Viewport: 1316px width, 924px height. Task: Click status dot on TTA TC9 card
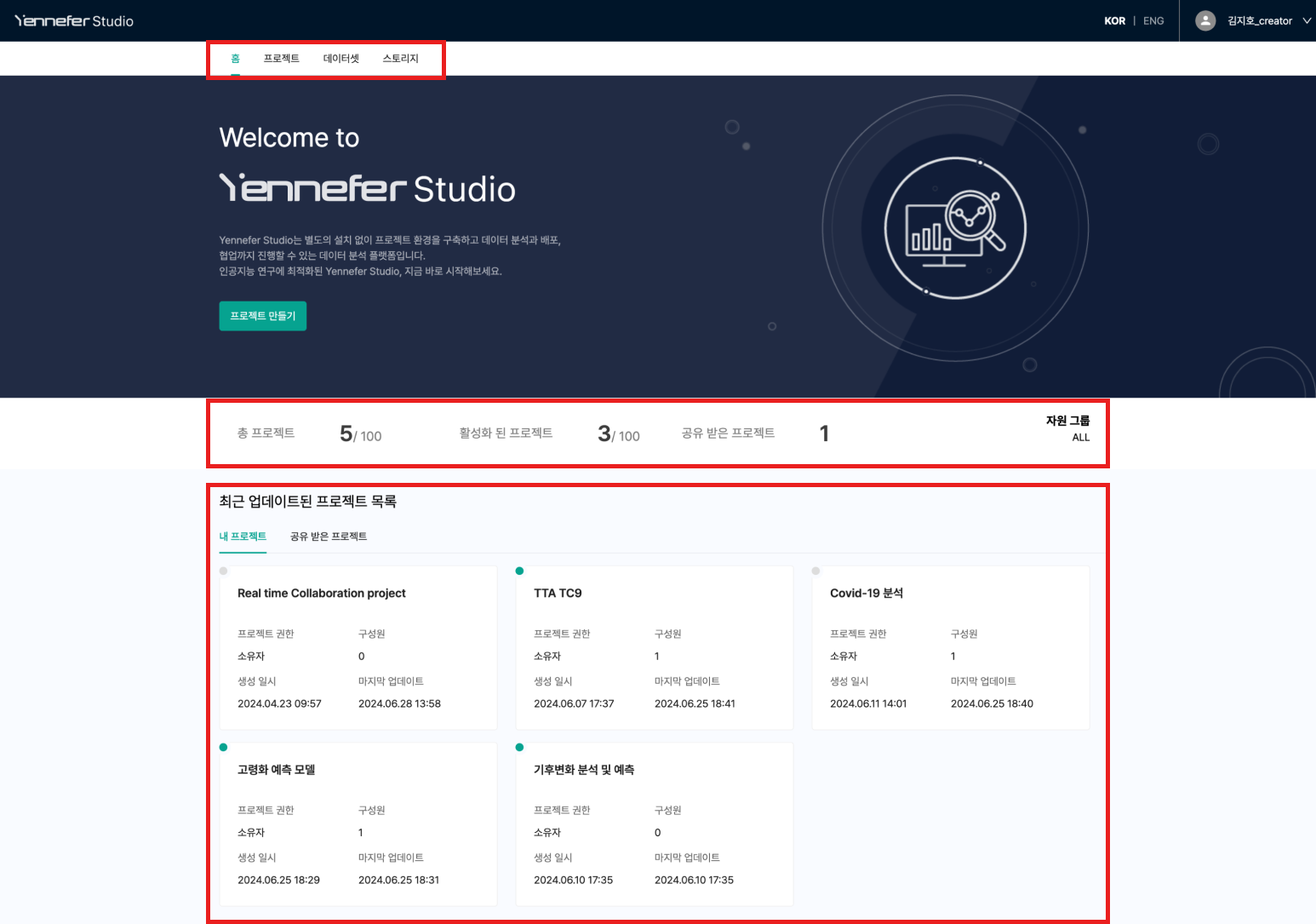(x=519, y=571)
